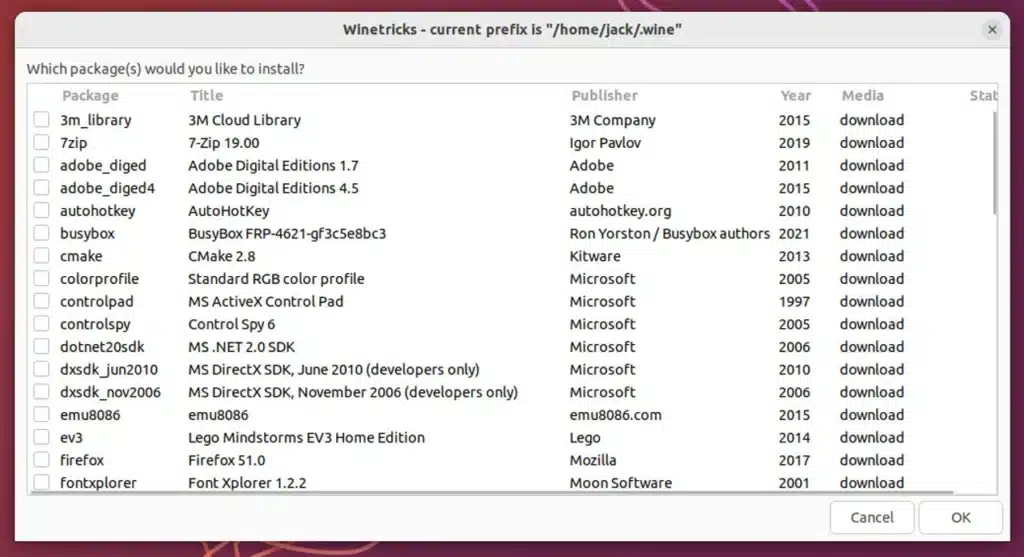Click the "Moon Software" publisher cell
This screenshot has height=557, width=1024.
[x=620, y=483]
